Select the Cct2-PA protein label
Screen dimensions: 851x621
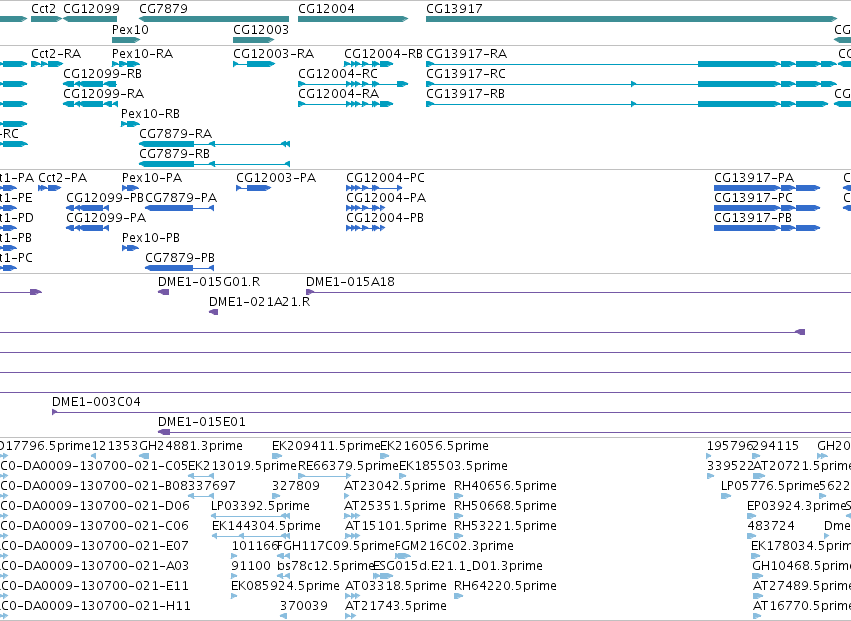(62, 178)
